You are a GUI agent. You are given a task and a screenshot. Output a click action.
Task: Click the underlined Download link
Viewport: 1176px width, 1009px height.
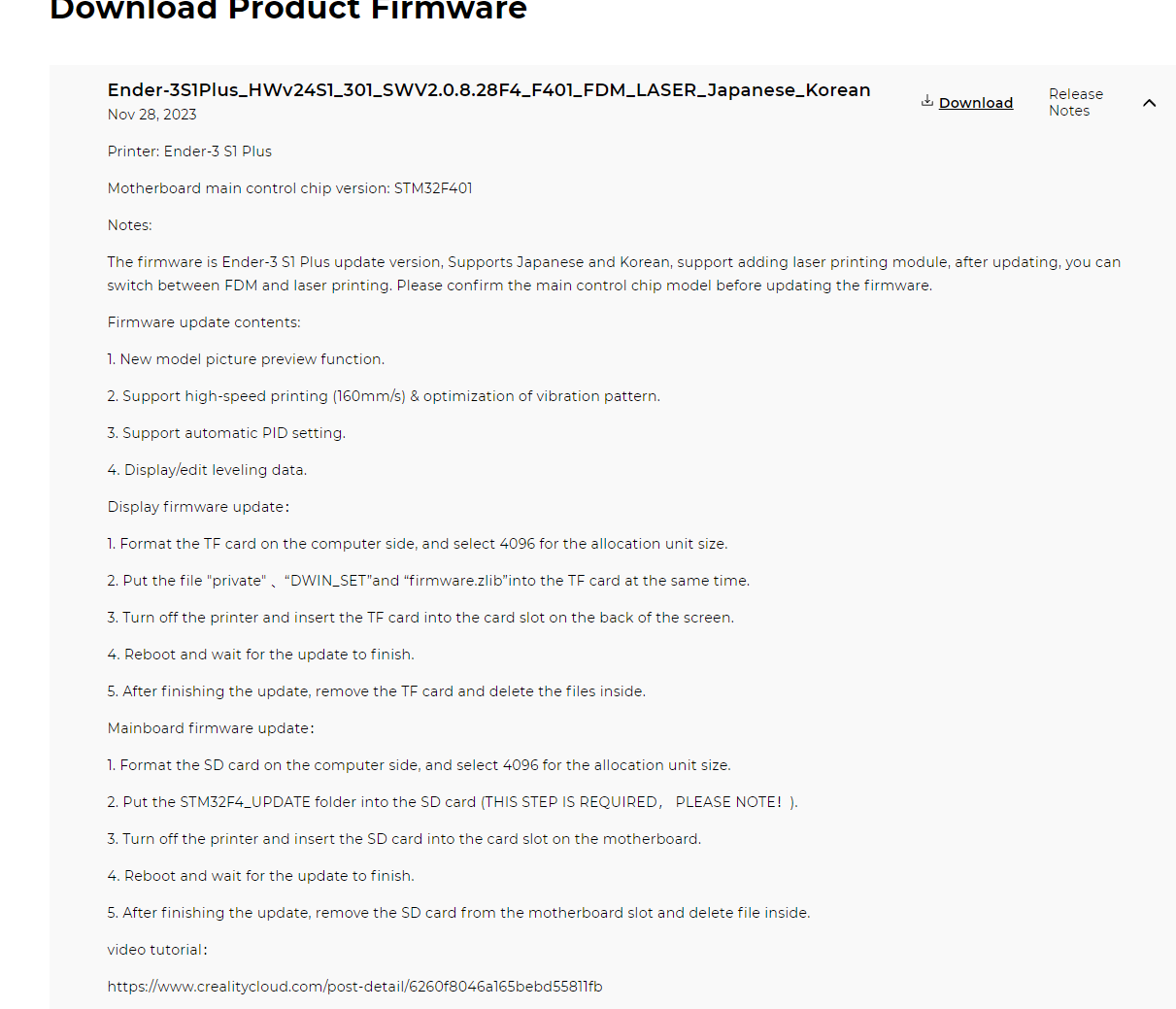tap(975, 103)
